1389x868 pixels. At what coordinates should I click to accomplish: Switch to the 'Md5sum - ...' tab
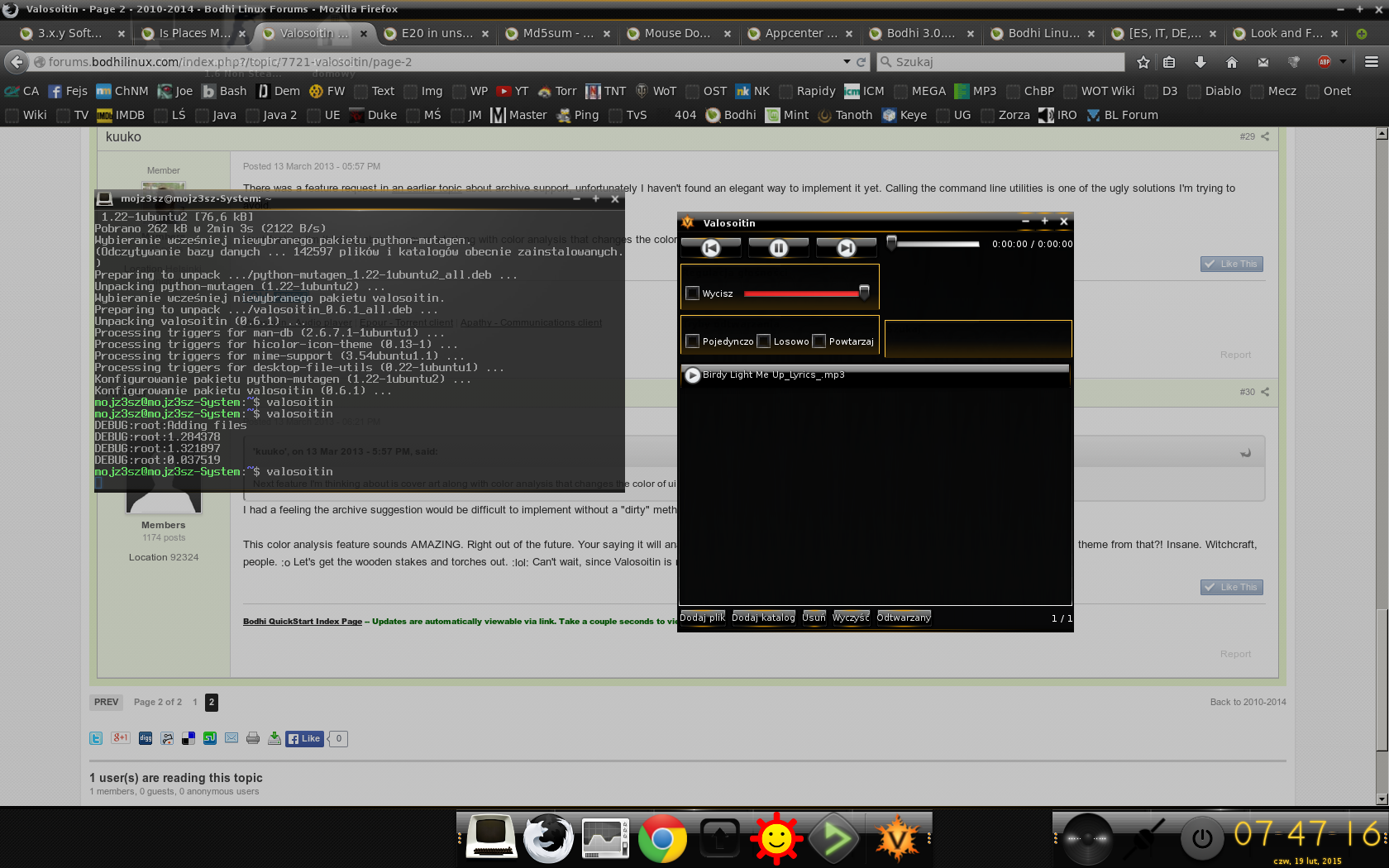click(x=556, y=33)
